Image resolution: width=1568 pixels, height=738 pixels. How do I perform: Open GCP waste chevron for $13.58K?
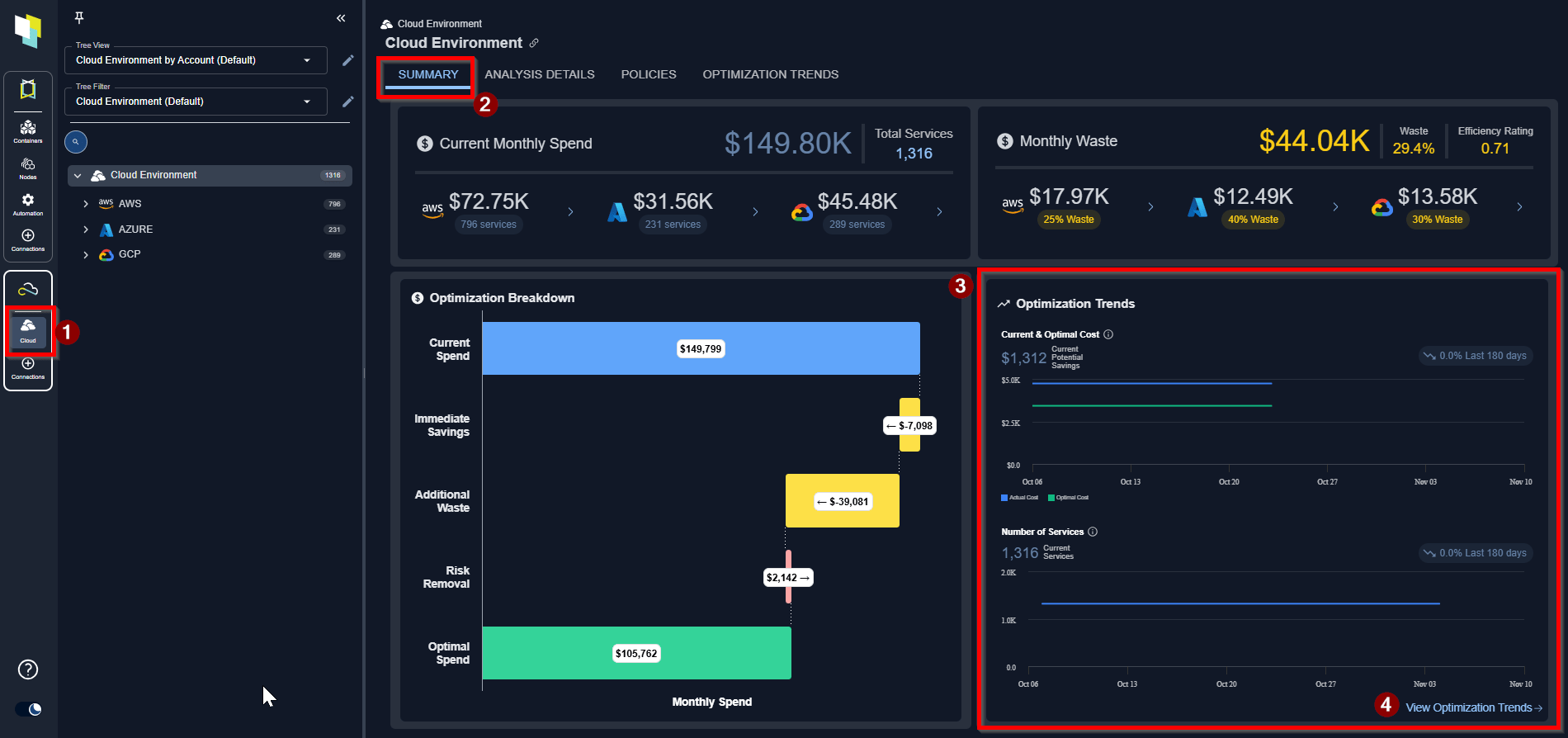click(1519, 207)
